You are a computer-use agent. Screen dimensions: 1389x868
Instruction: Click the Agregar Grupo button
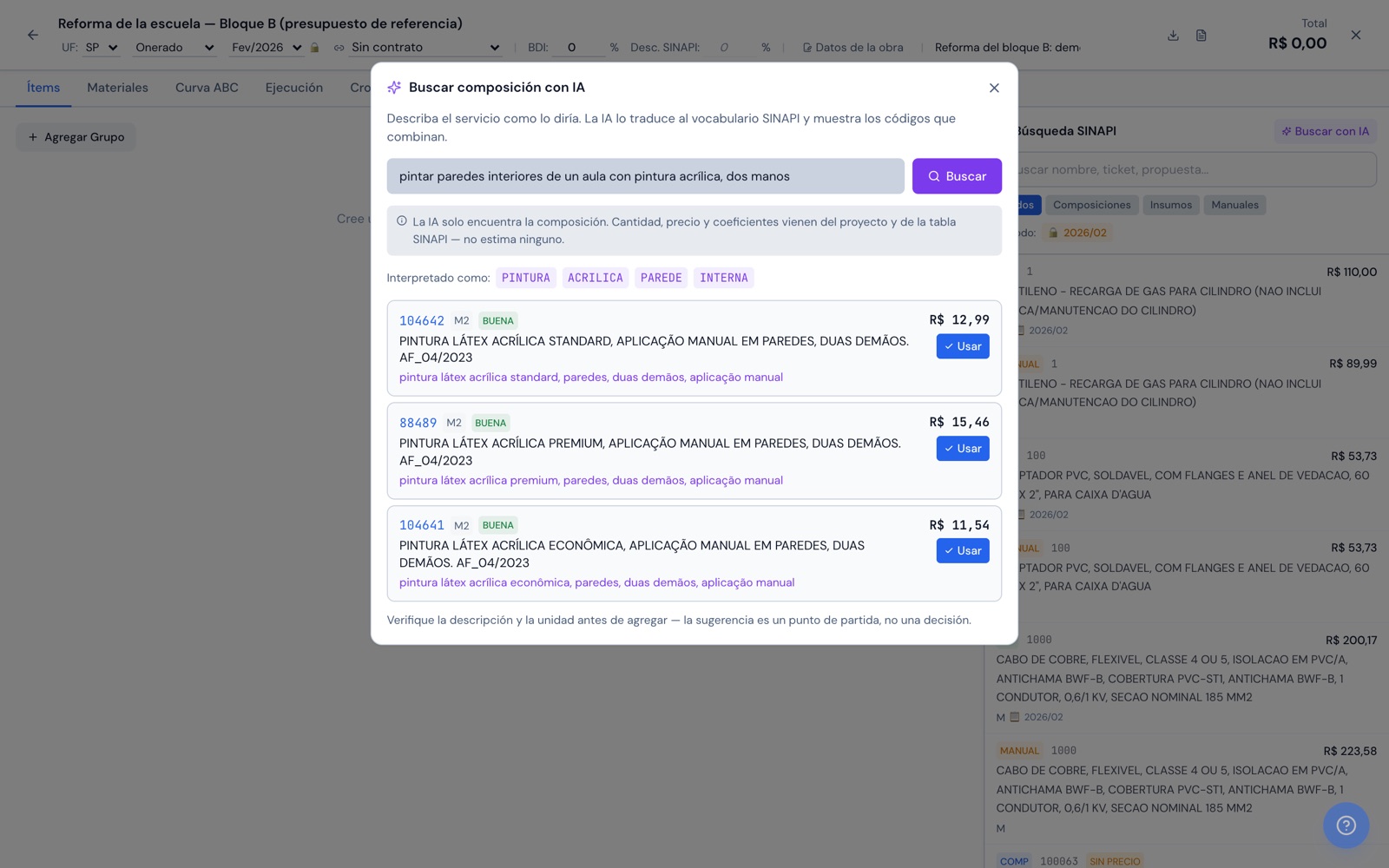pyautogui.click(x=76, y=137)
